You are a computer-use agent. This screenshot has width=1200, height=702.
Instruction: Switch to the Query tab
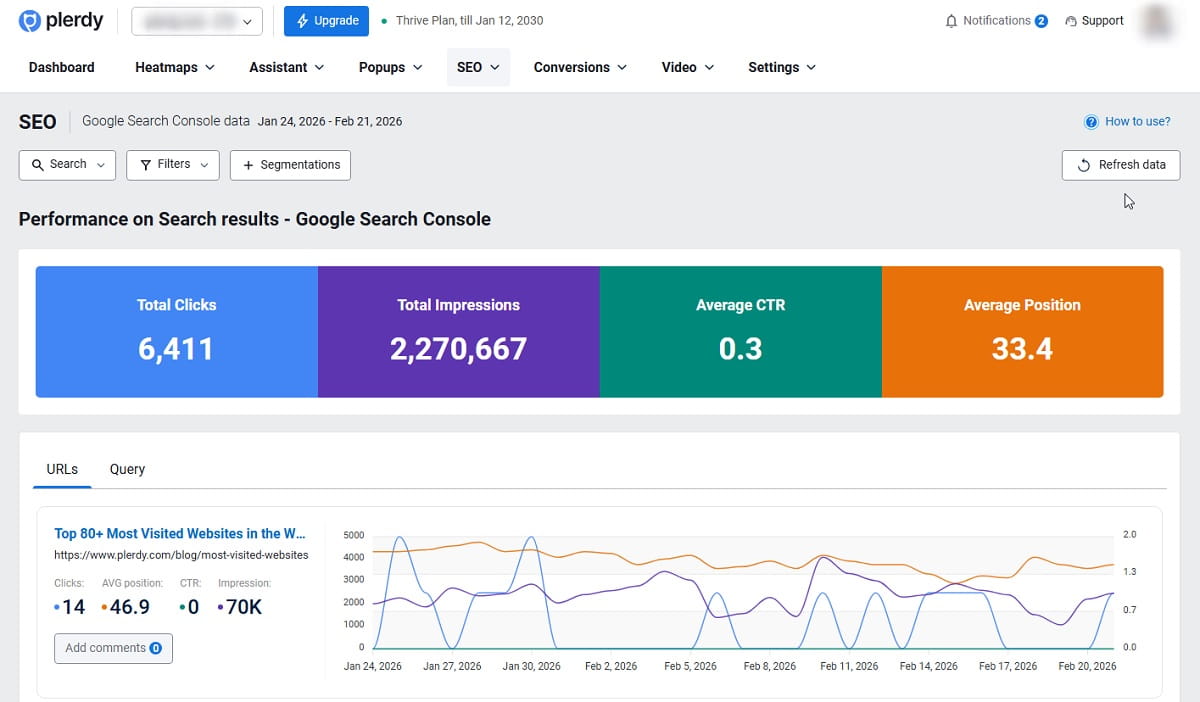[x=127, y=468]
